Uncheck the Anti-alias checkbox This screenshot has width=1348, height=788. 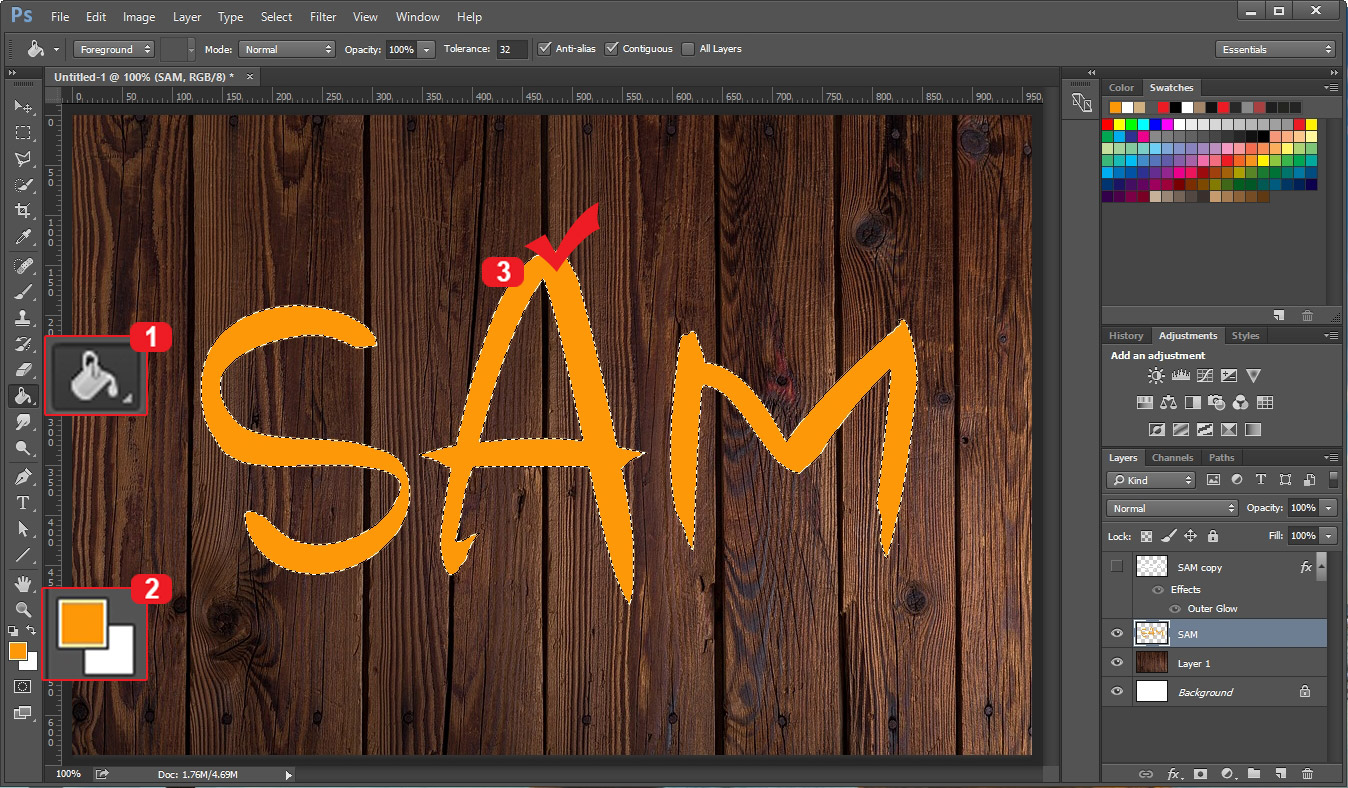pyautogui.click(x=545, y=48)
